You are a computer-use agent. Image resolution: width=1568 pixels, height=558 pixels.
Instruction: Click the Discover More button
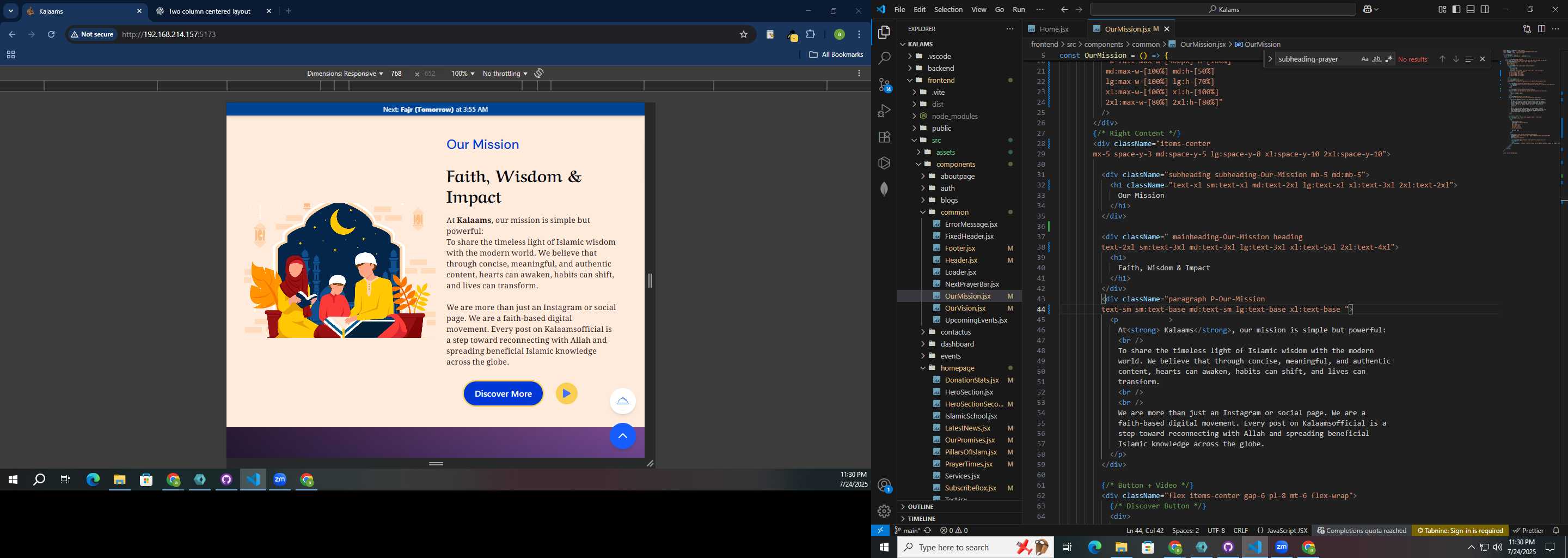503,393
